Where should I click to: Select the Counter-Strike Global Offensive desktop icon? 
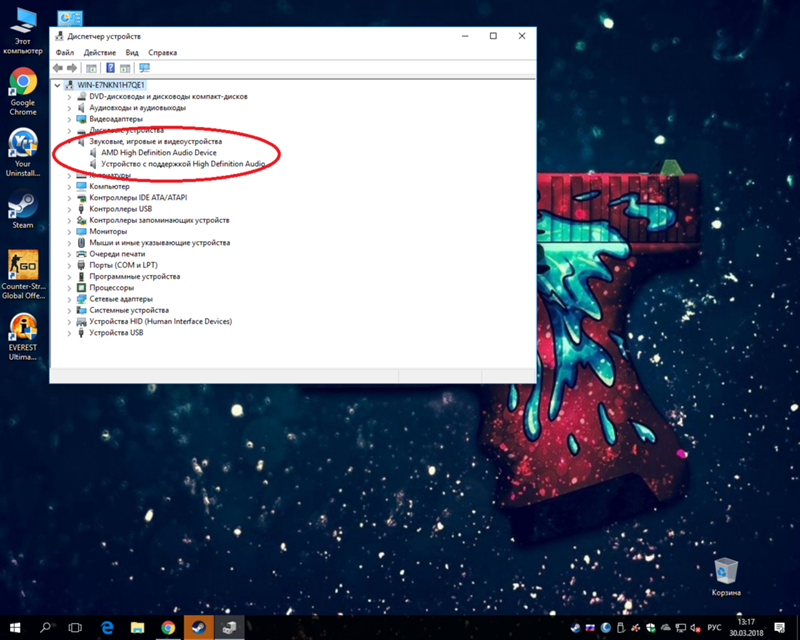click(23, 275)
